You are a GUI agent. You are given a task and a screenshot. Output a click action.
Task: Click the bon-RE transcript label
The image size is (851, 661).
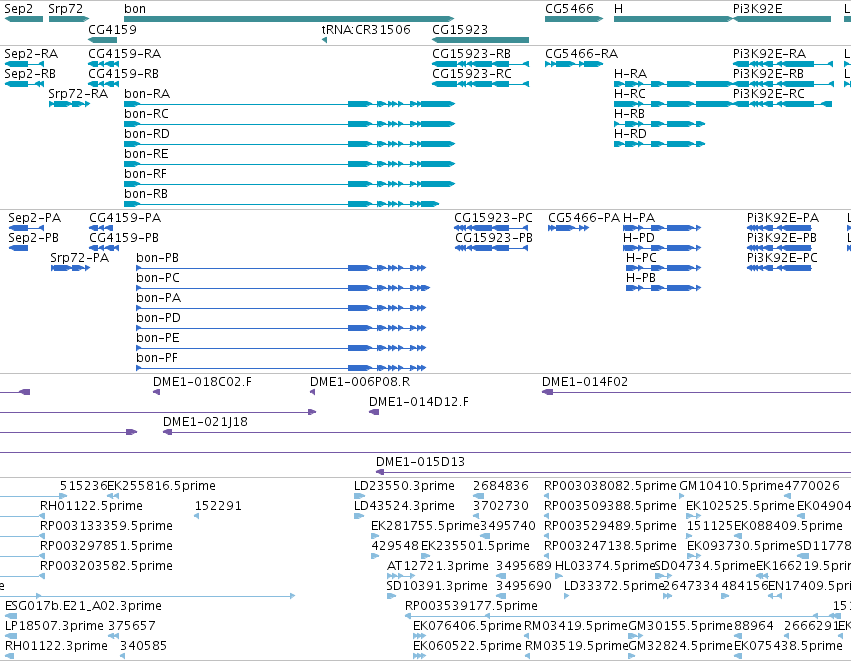click(x=146, y=154)
